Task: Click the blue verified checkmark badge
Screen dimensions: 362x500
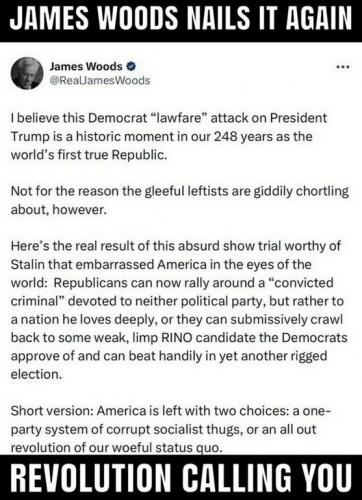Action: click(x=131, y=66)
